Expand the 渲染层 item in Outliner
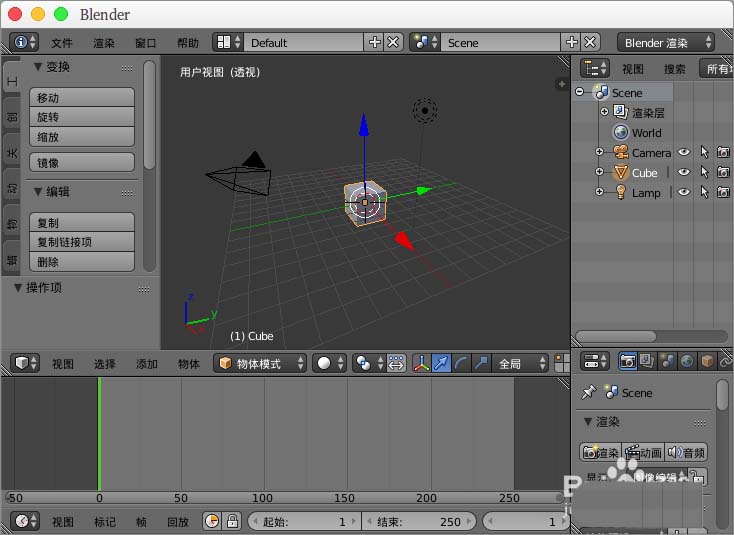The height and width of the screenshot is (535, 734). coord(604,112)
